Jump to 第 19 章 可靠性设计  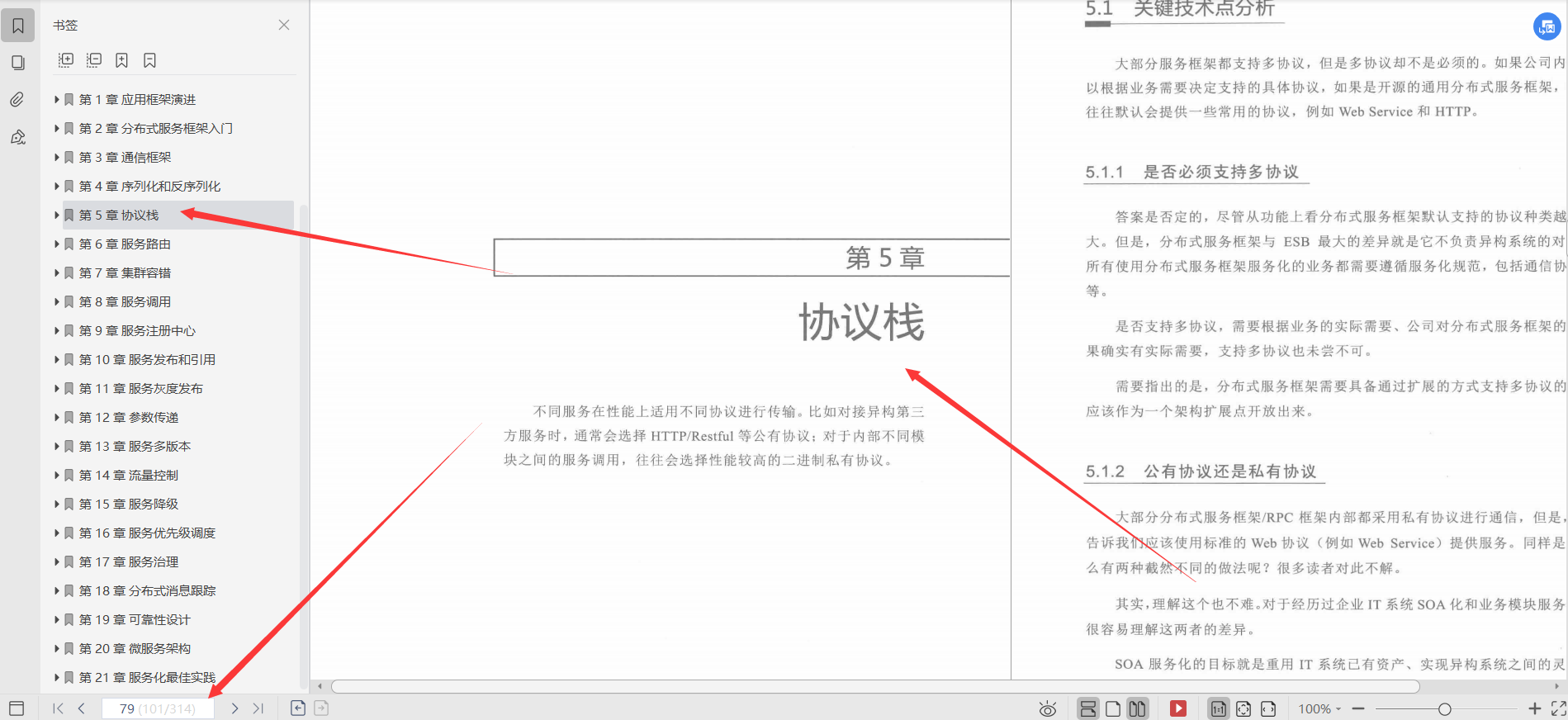click(x=135, y=619)
